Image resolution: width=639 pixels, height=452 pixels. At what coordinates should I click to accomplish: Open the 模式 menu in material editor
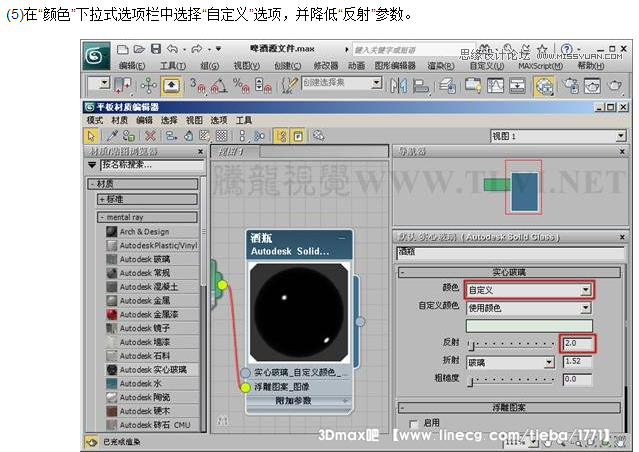click(x=95, y=120)
